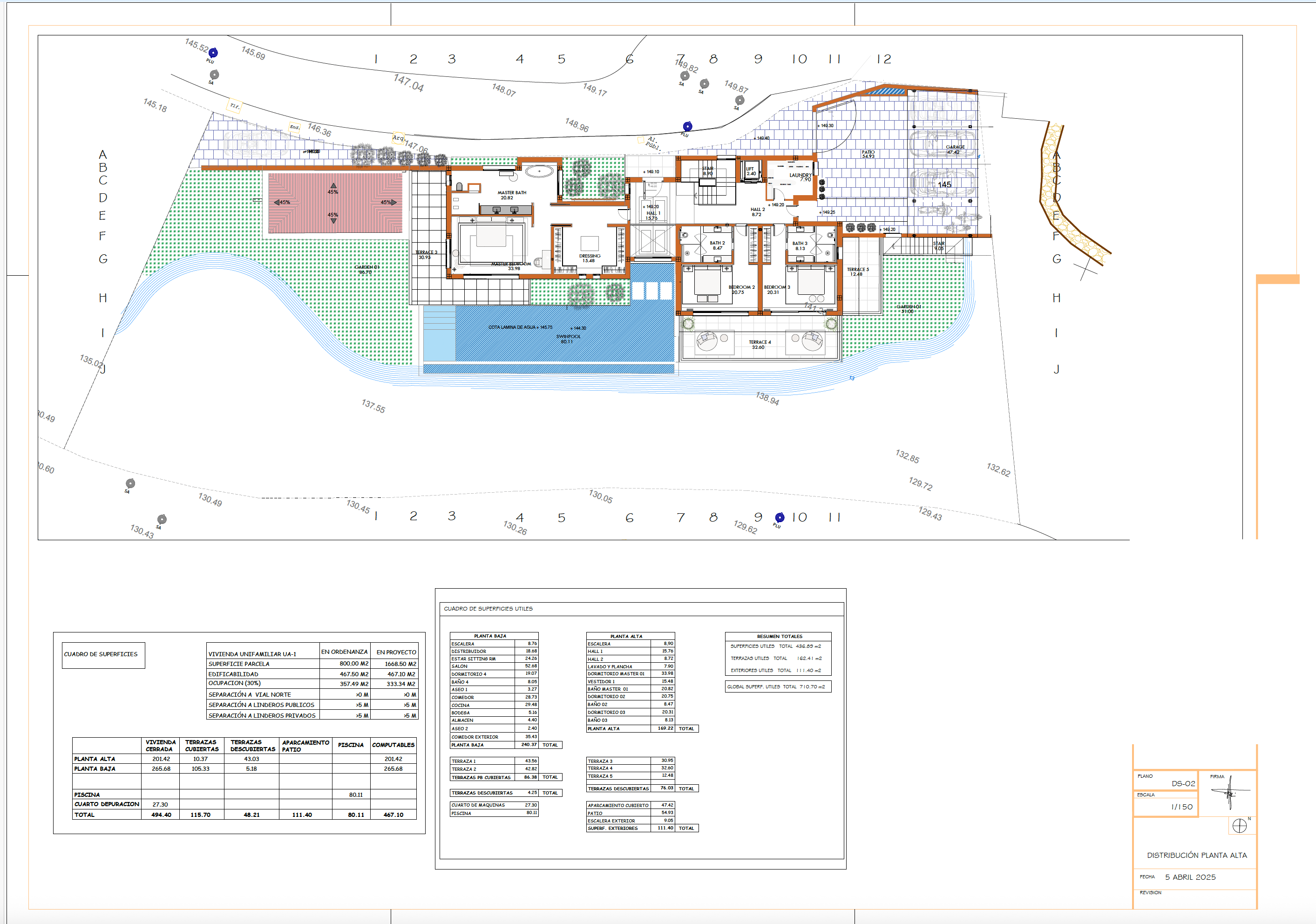Click the orange block on the right margin

pyautogui.click(x=1278, y=279)
